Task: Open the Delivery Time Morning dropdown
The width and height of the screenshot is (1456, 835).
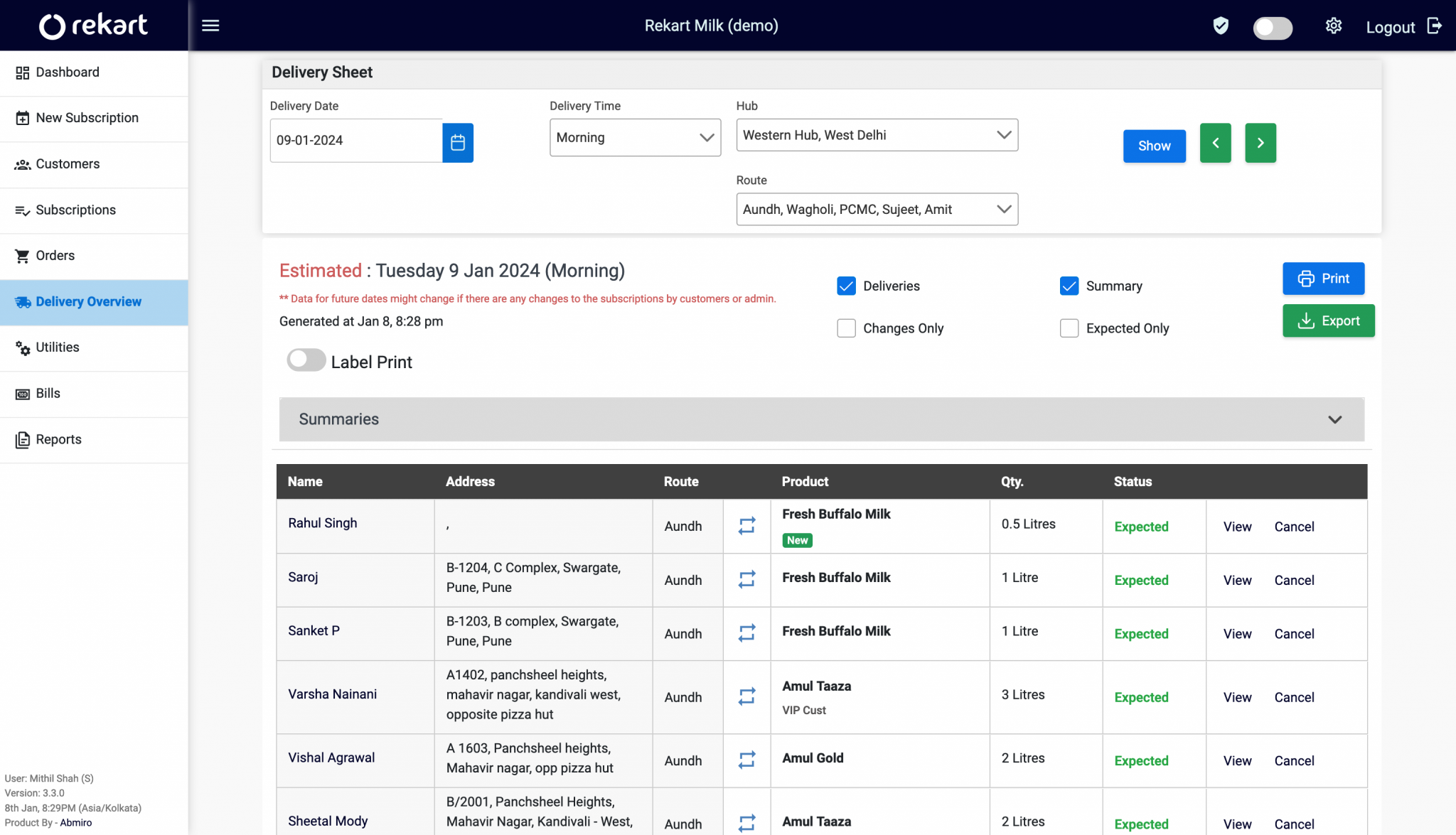Action: click(x=635, y=137)
